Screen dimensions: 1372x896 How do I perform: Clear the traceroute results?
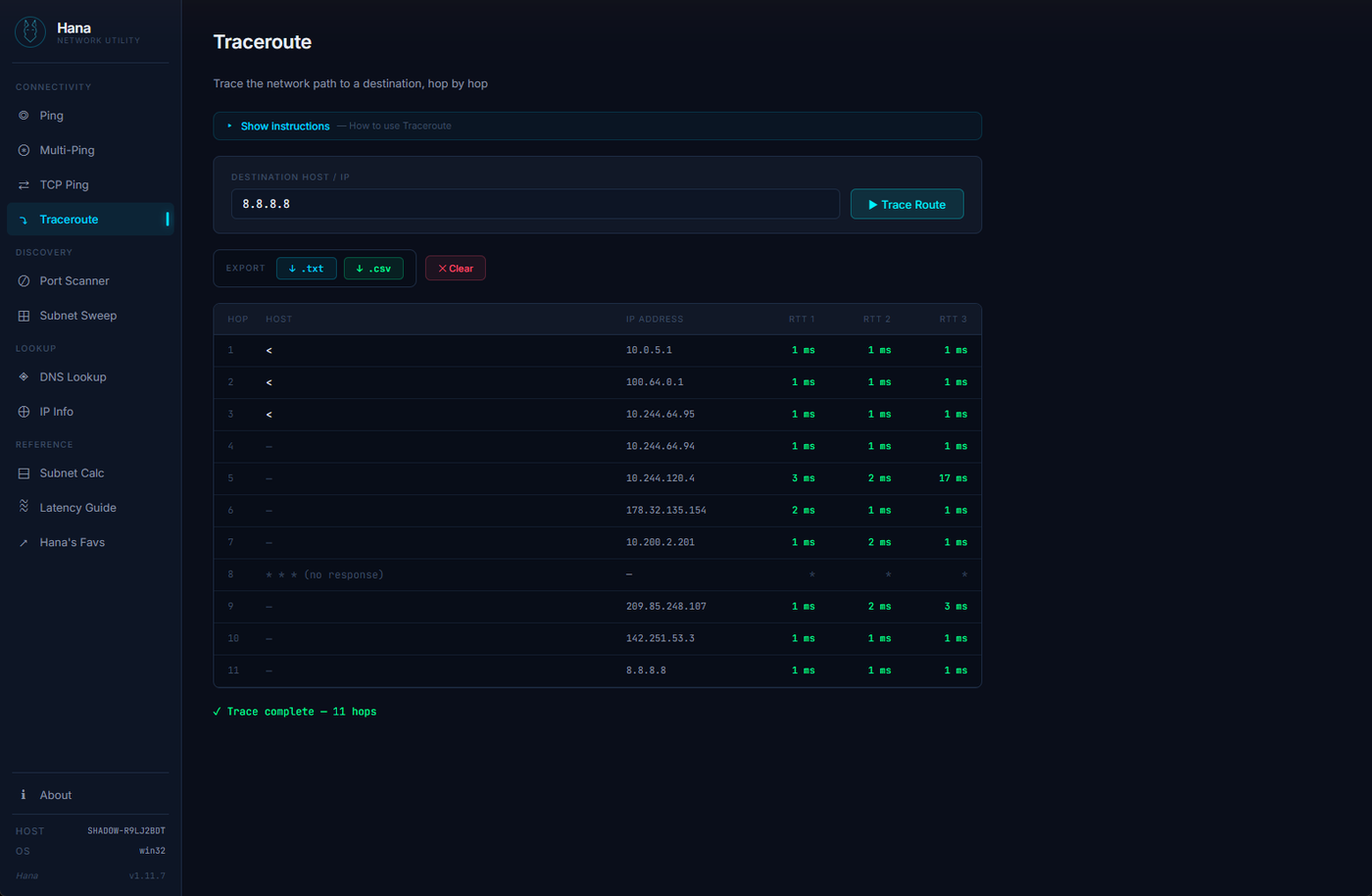(455, 269)
